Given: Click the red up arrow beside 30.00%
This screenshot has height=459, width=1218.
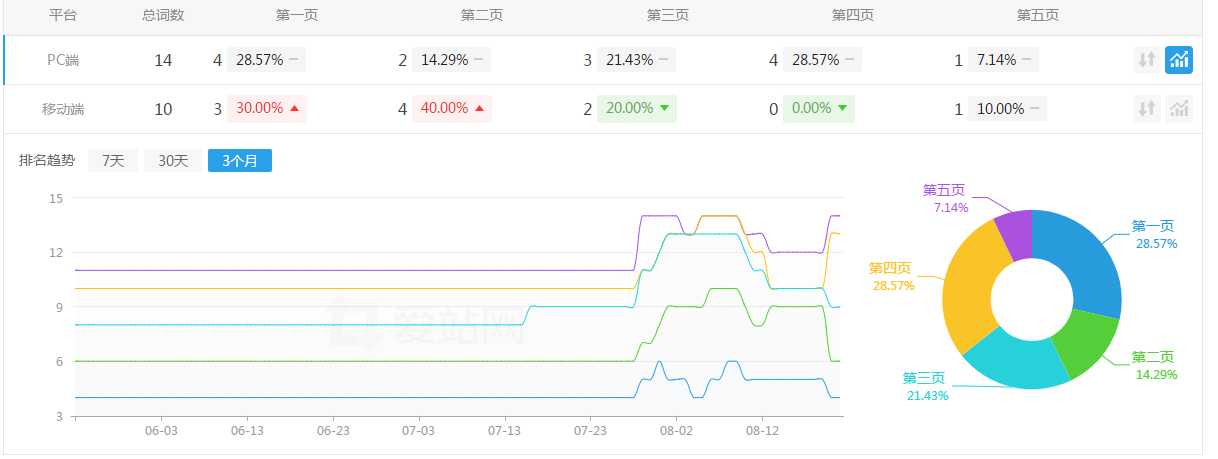Looking at the screenshot, I should (294, 109).
